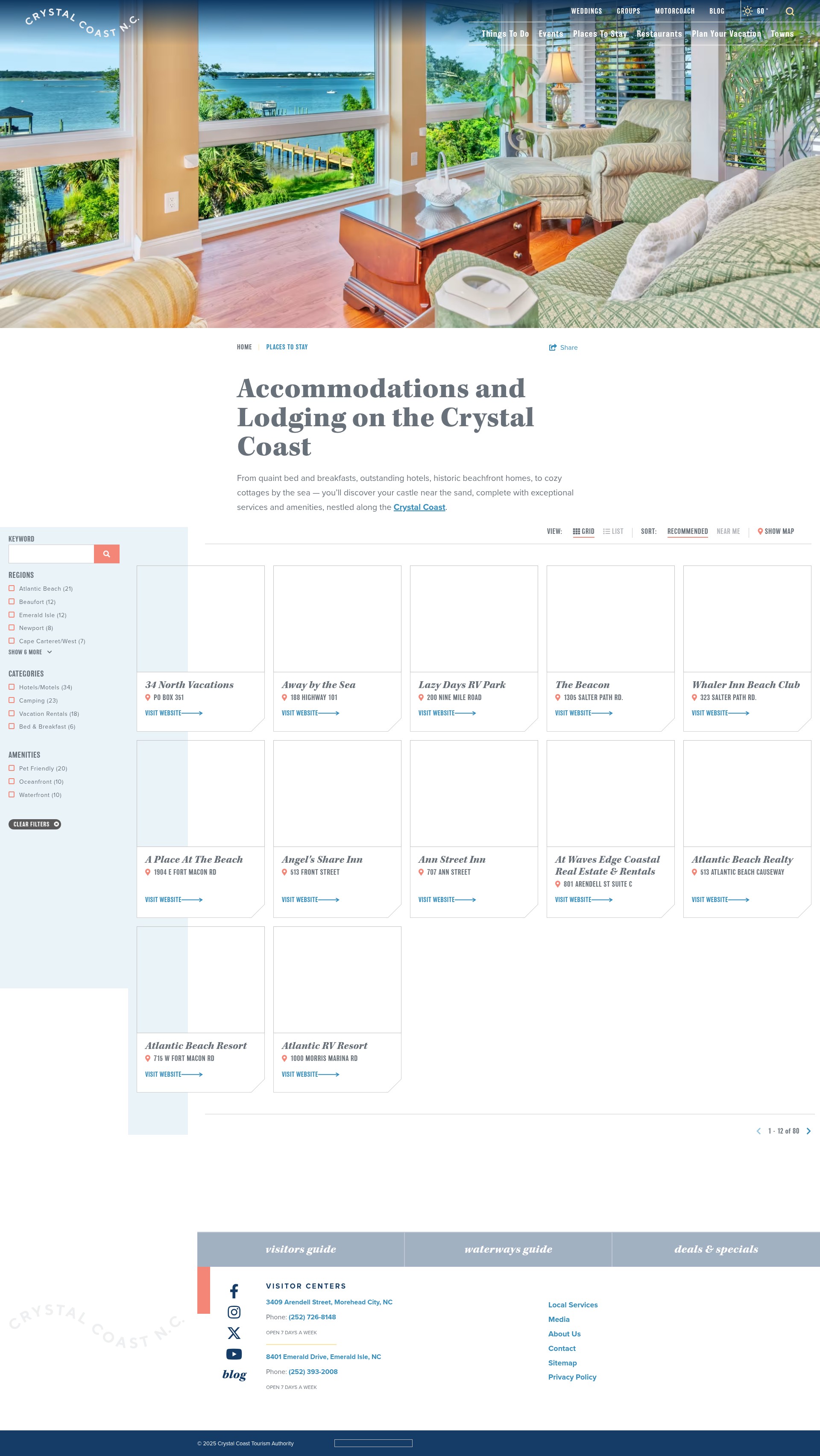This screenshot has width=820, height=1456.
Task: Click the pin beside 715 W Fort Macon Rd
Action: [x=148, y=1058]
